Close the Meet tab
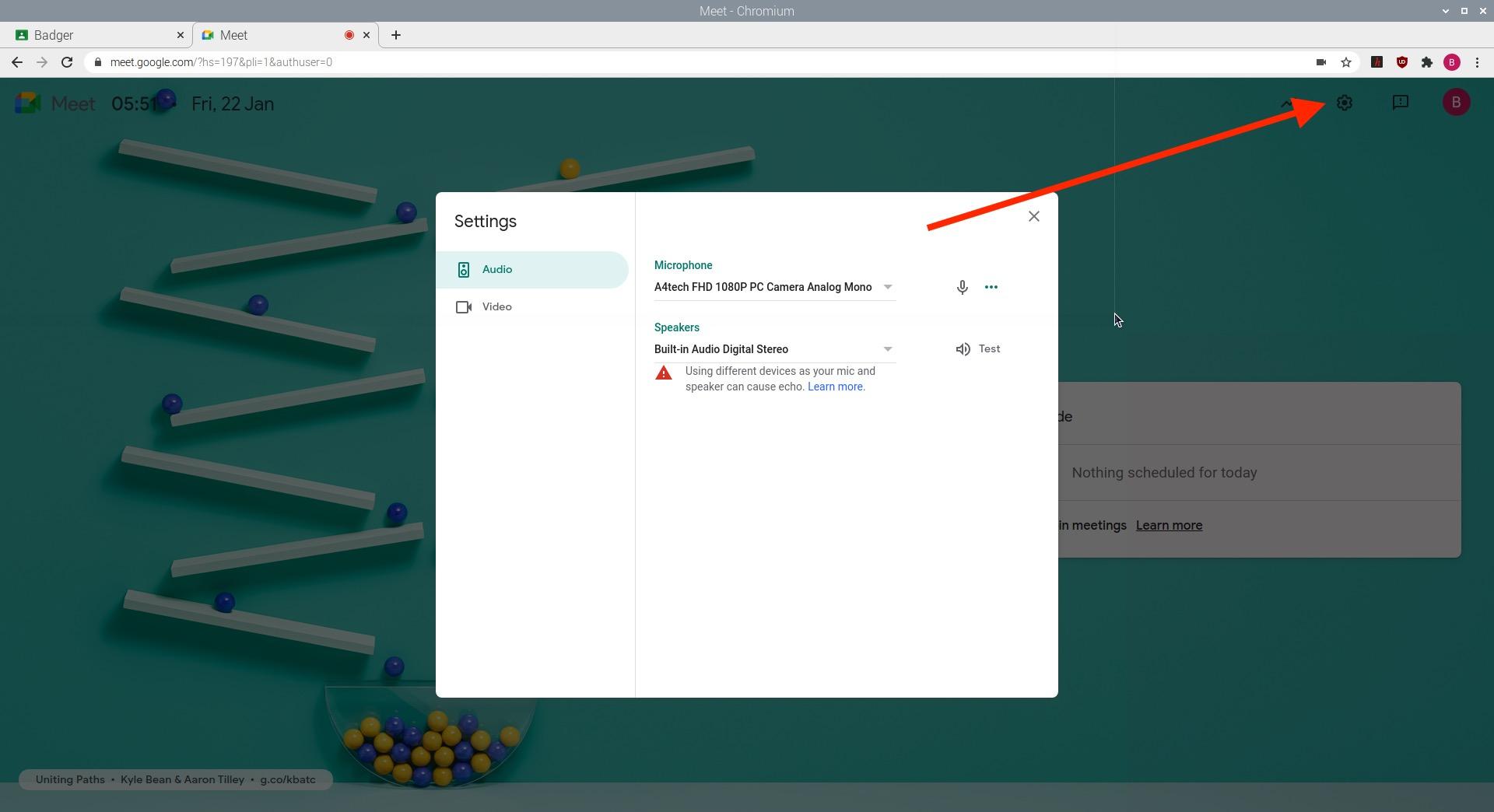 tap(366, 35)
